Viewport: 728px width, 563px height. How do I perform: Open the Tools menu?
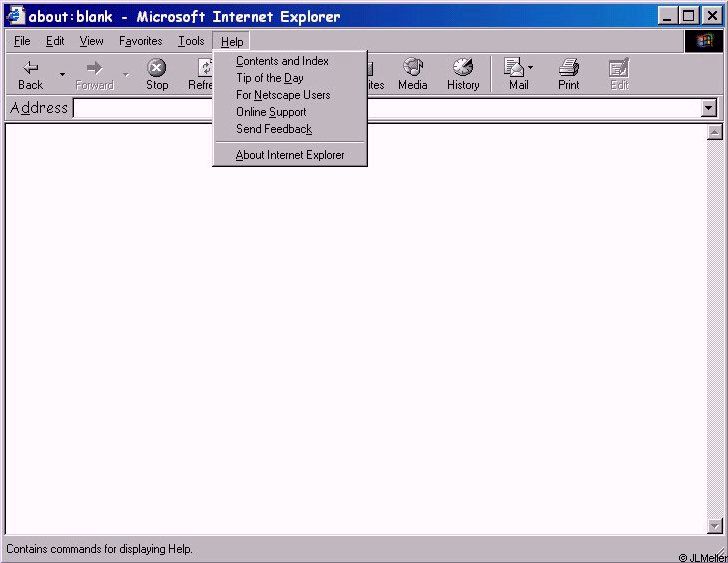191,41
